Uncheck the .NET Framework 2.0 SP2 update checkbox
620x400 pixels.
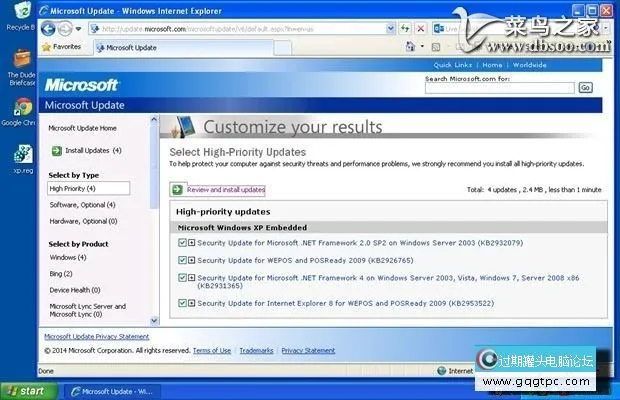[x=182, y=243]
